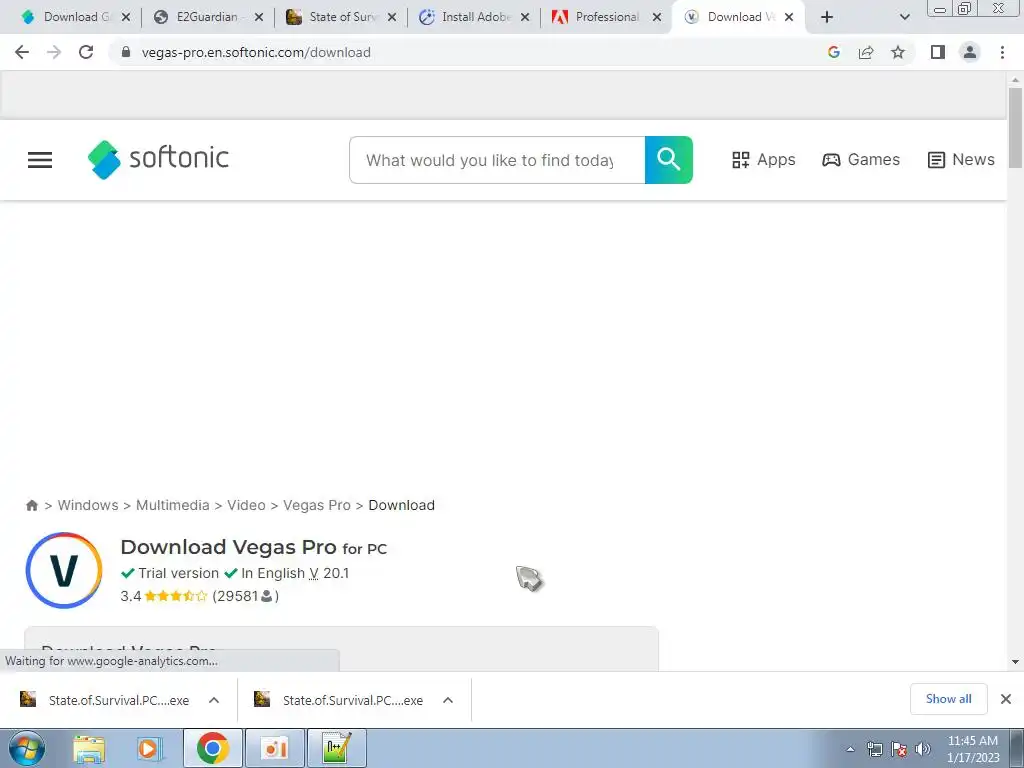This screenshot has width=1024, height=768.
Task: Open Windows Explorer from taskbar
Action: [89, 748]
